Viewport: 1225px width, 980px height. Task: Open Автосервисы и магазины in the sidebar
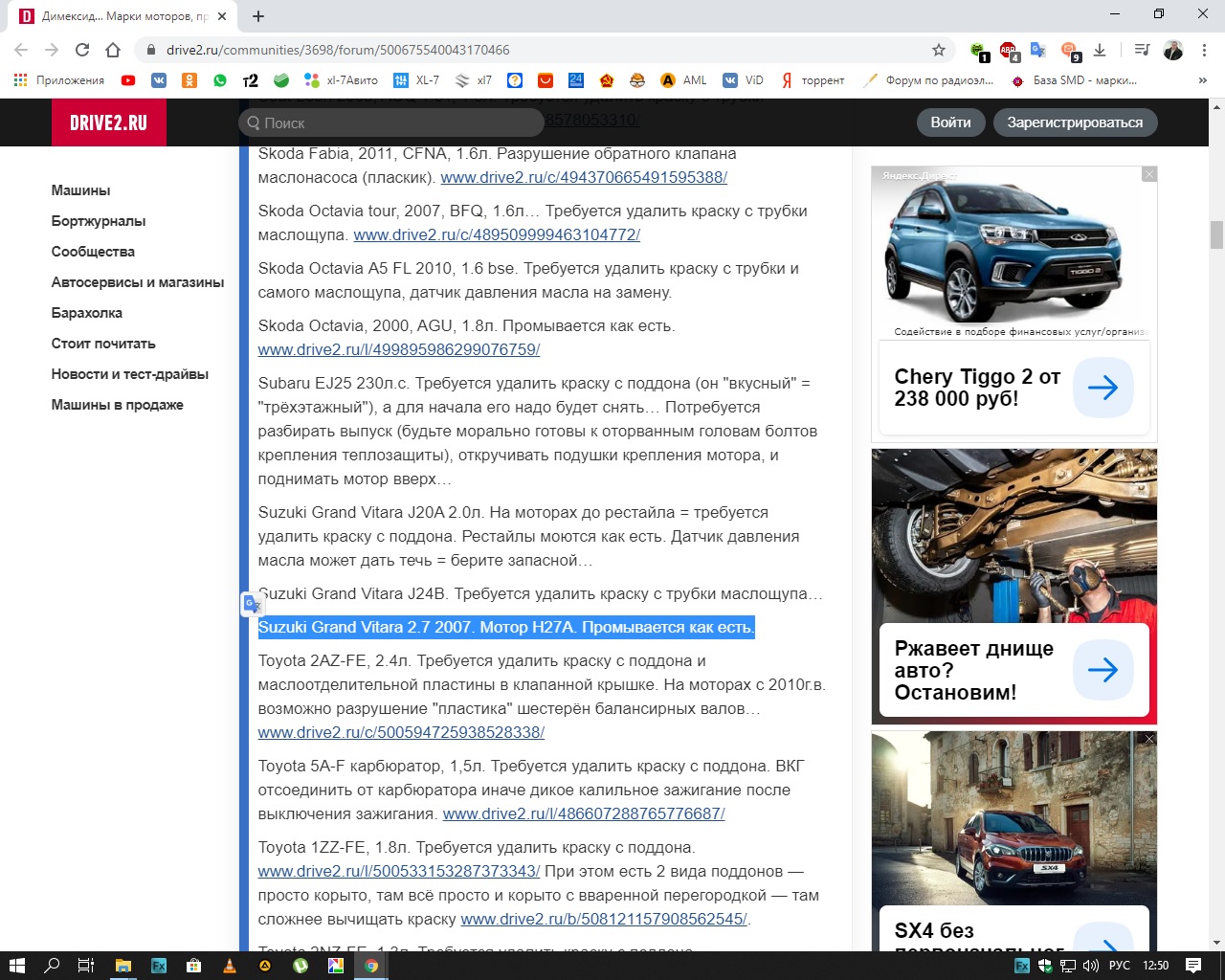[138, 282]
